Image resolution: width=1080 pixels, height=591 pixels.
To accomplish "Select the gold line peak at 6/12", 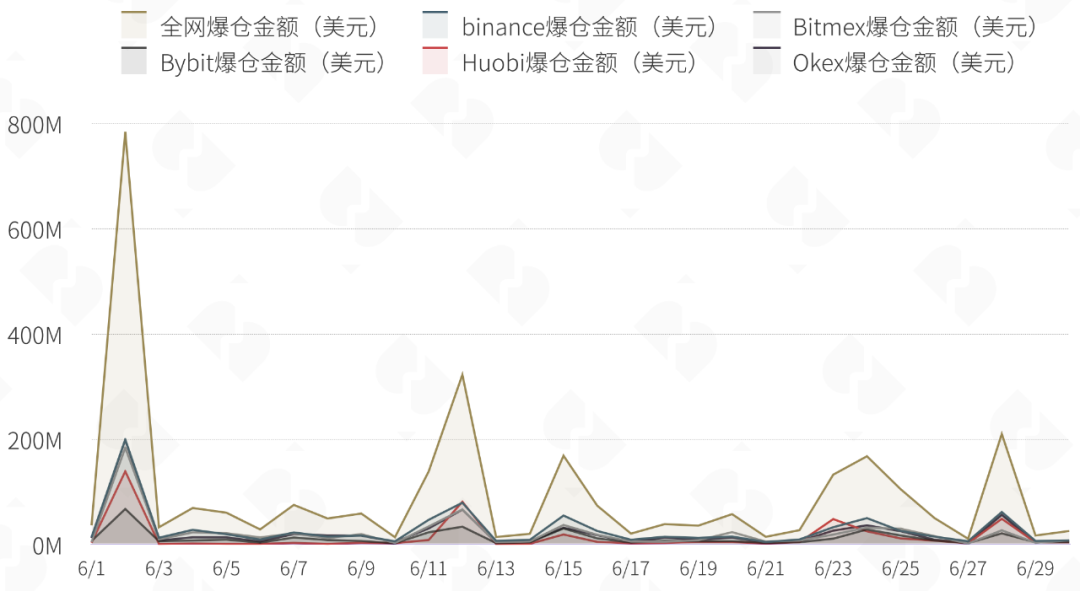I will click(x=462, y=374).
